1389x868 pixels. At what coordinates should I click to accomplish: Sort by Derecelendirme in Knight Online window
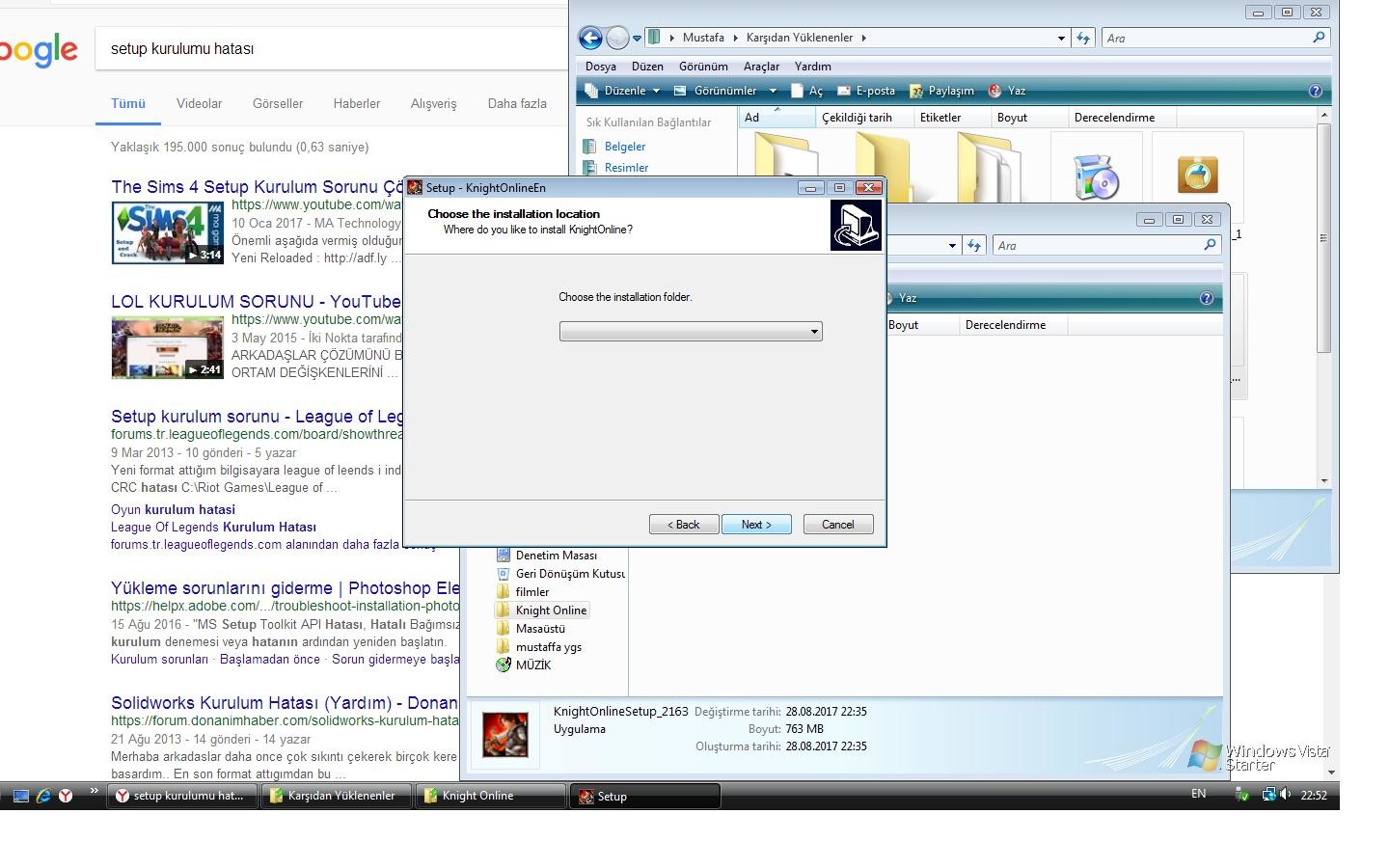(1013, 325)
